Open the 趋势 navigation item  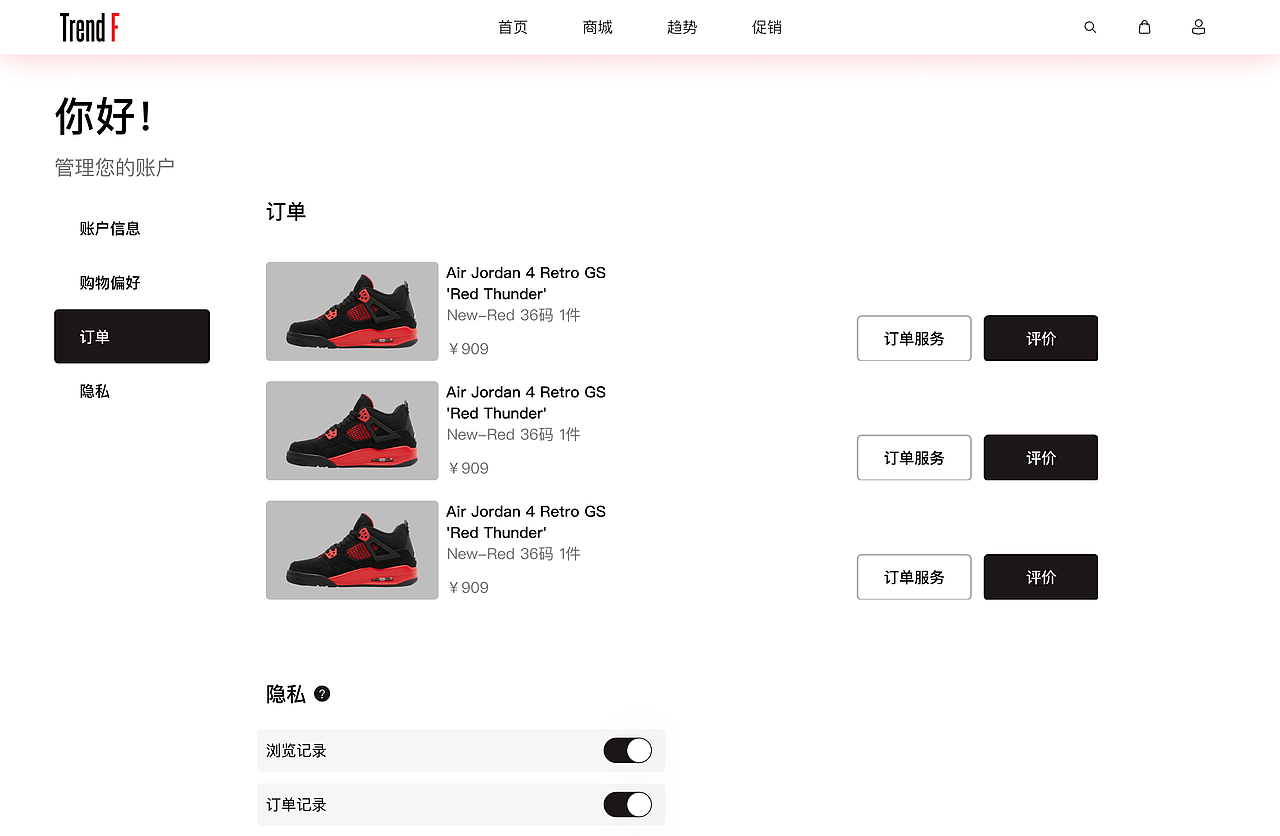click(682, 28)
